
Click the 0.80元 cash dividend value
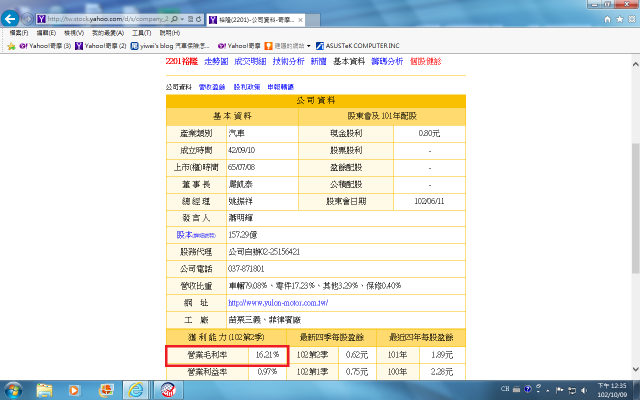[429, 133]
